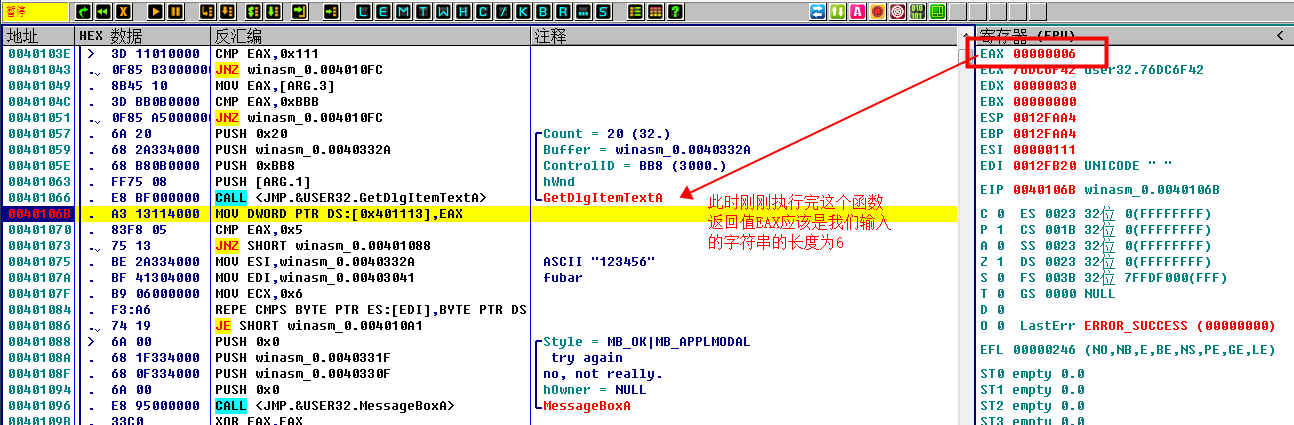Click the ESP register value 0012FAA4
The width and height of the screenshot is (1294, 425).
(1045, 118)
